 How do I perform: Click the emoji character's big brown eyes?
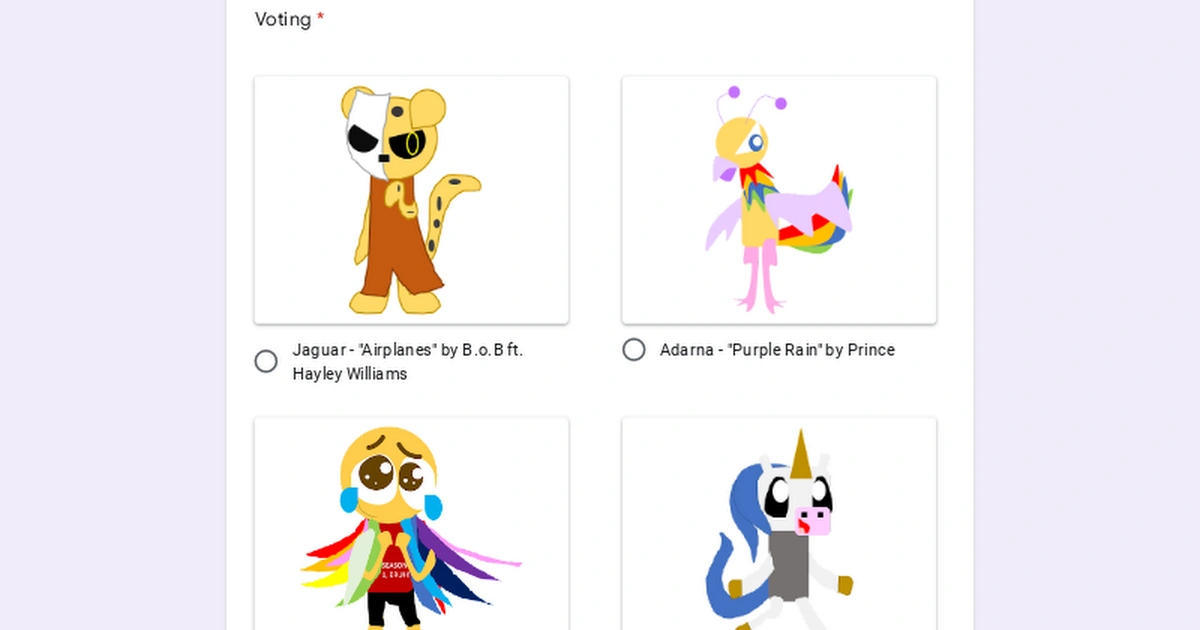[391, 476]
